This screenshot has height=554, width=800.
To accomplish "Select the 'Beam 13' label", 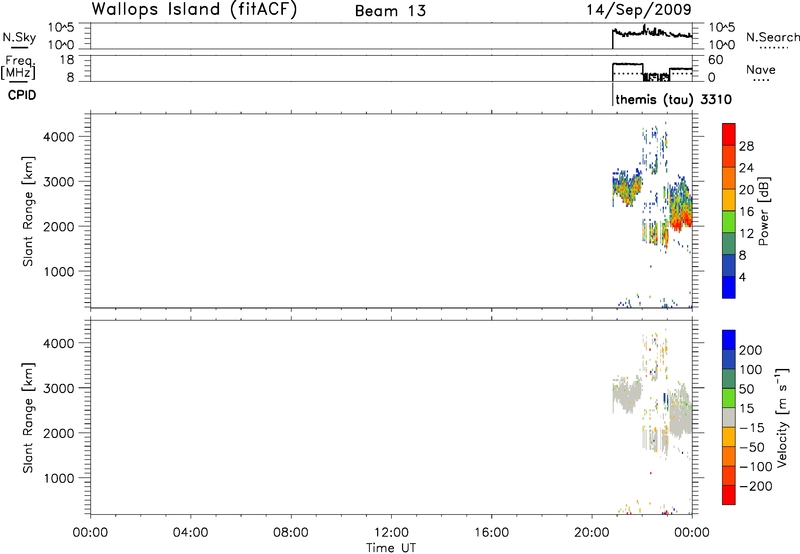I will coord(390,11).
